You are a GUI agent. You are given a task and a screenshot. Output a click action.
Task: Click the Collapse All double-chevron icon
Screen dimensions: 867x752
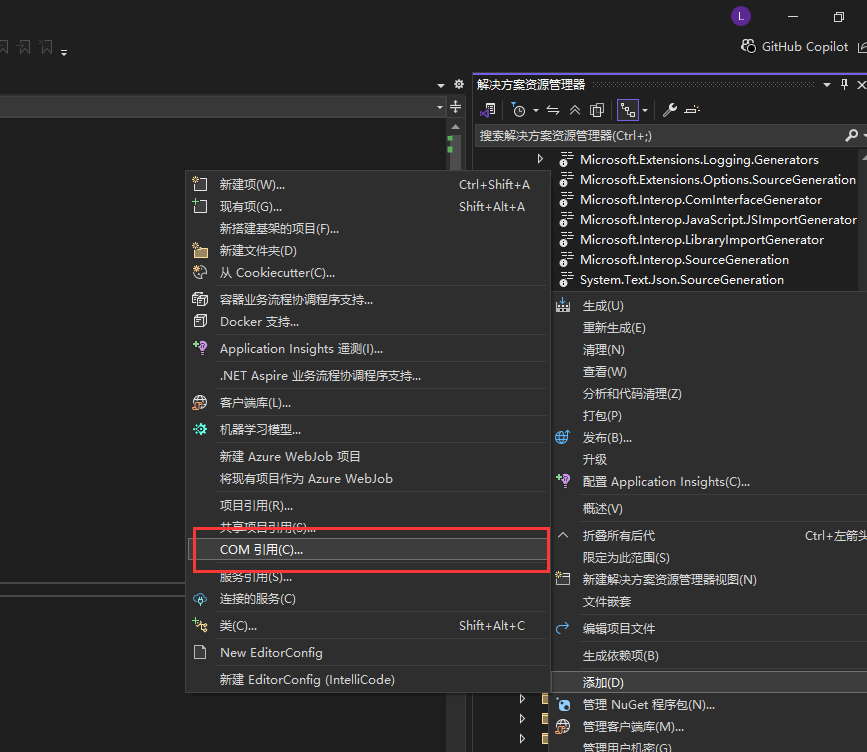click(575, 110)
